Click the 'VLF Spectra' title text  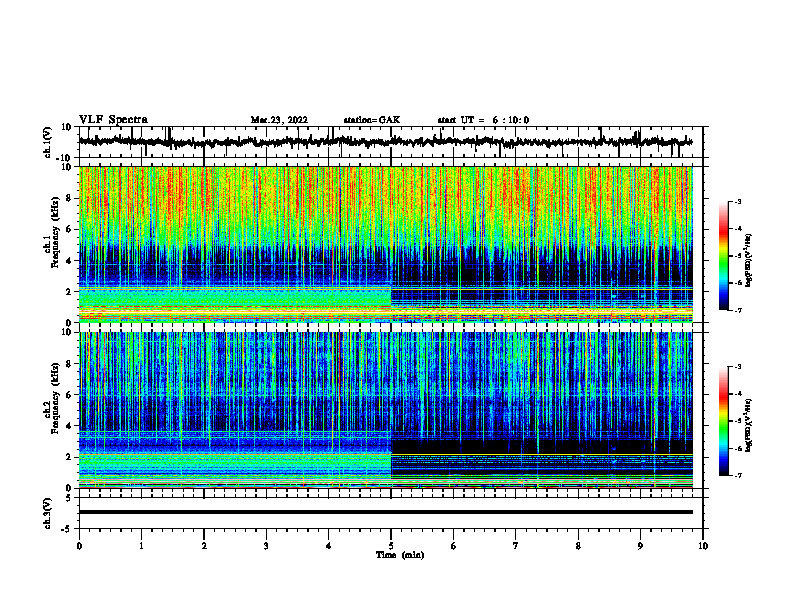[113, 120]
